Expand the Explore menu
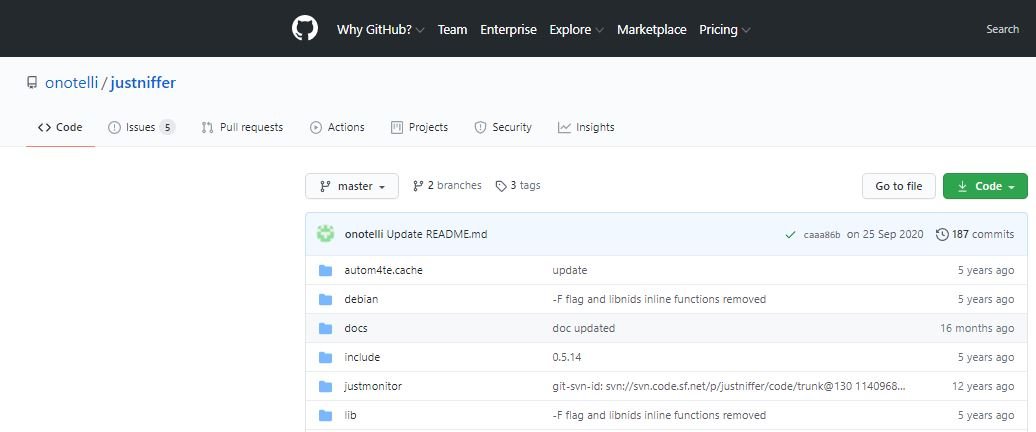This screenshot has height=432, width=1036. (577, 30)
